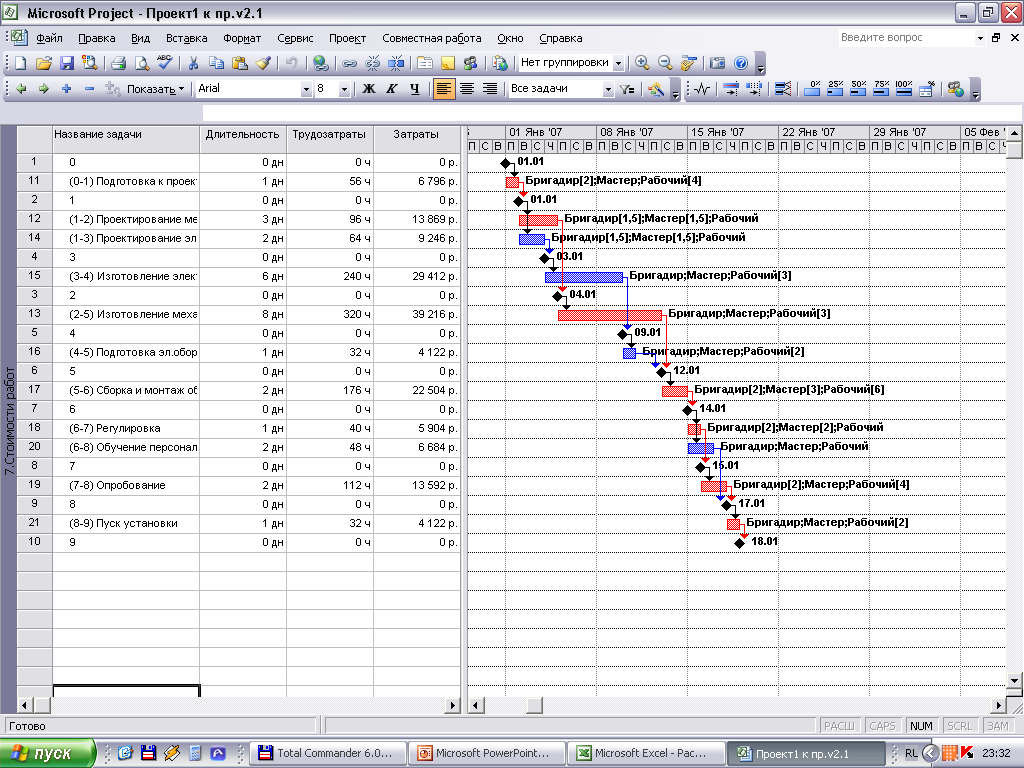
Task: Add task notes with the yellow note icon
Action: (447, 63)
